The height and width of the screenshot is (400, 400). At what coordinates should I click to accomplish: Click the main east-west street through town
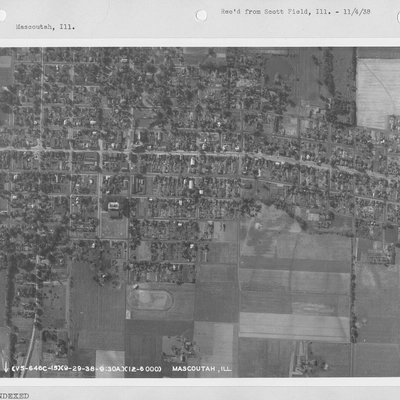(x=200, y=154)
